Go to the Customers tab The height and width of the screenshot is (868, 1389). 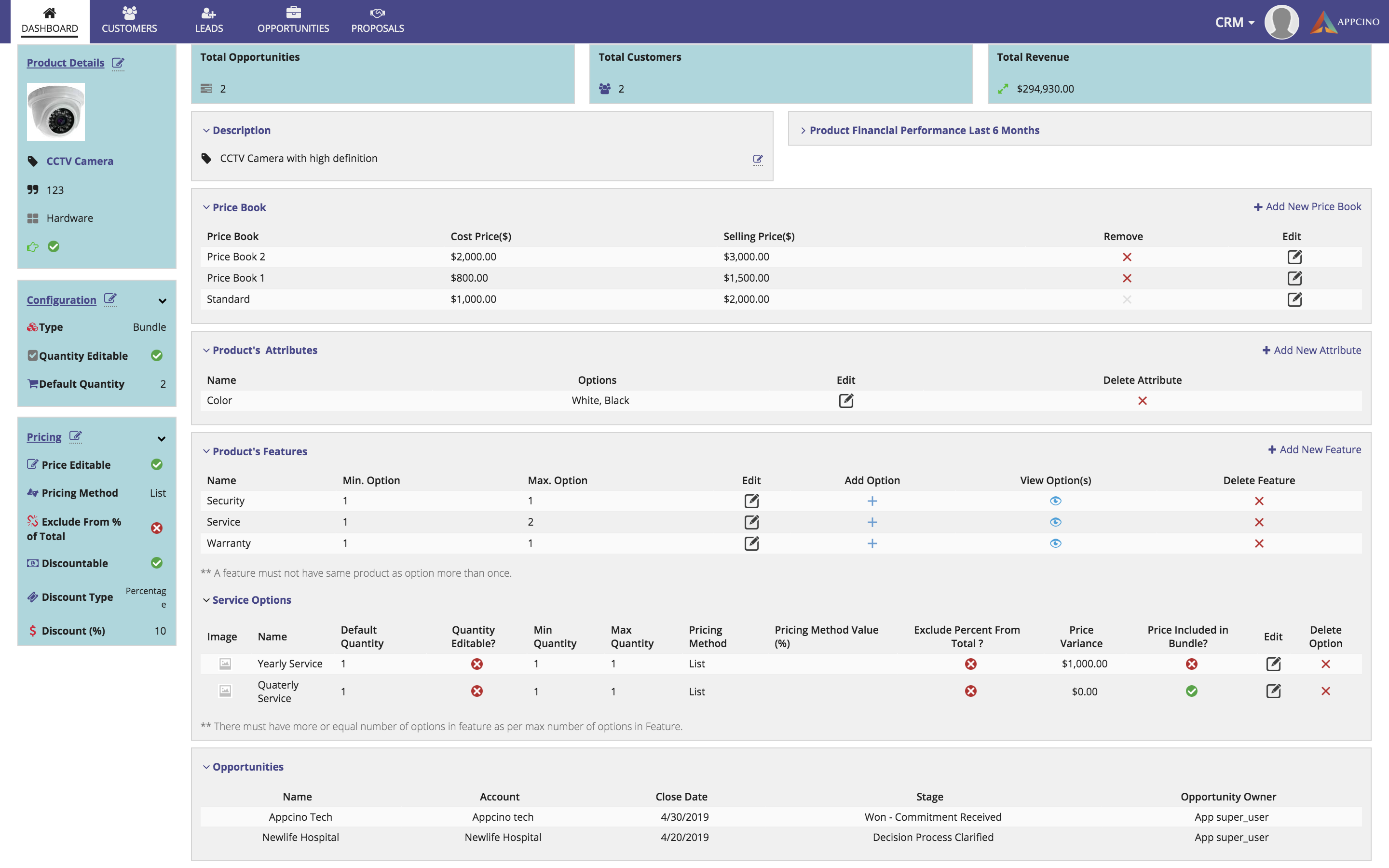coord(129,21)
